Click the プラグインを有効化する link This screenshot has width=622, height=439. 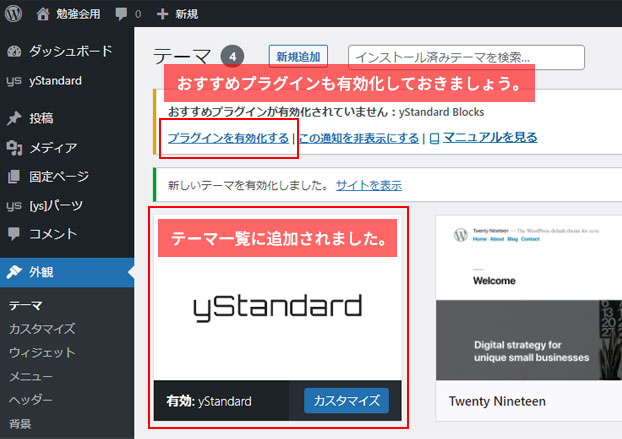click(x=228, y=138)
